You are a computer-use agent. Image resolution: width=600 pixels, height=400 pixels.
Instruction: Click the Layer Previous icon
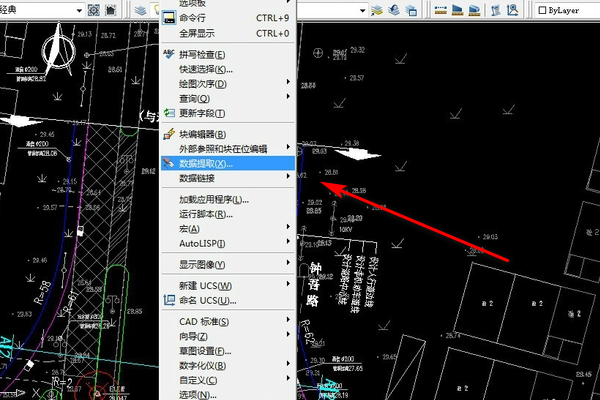pos(394,10)
